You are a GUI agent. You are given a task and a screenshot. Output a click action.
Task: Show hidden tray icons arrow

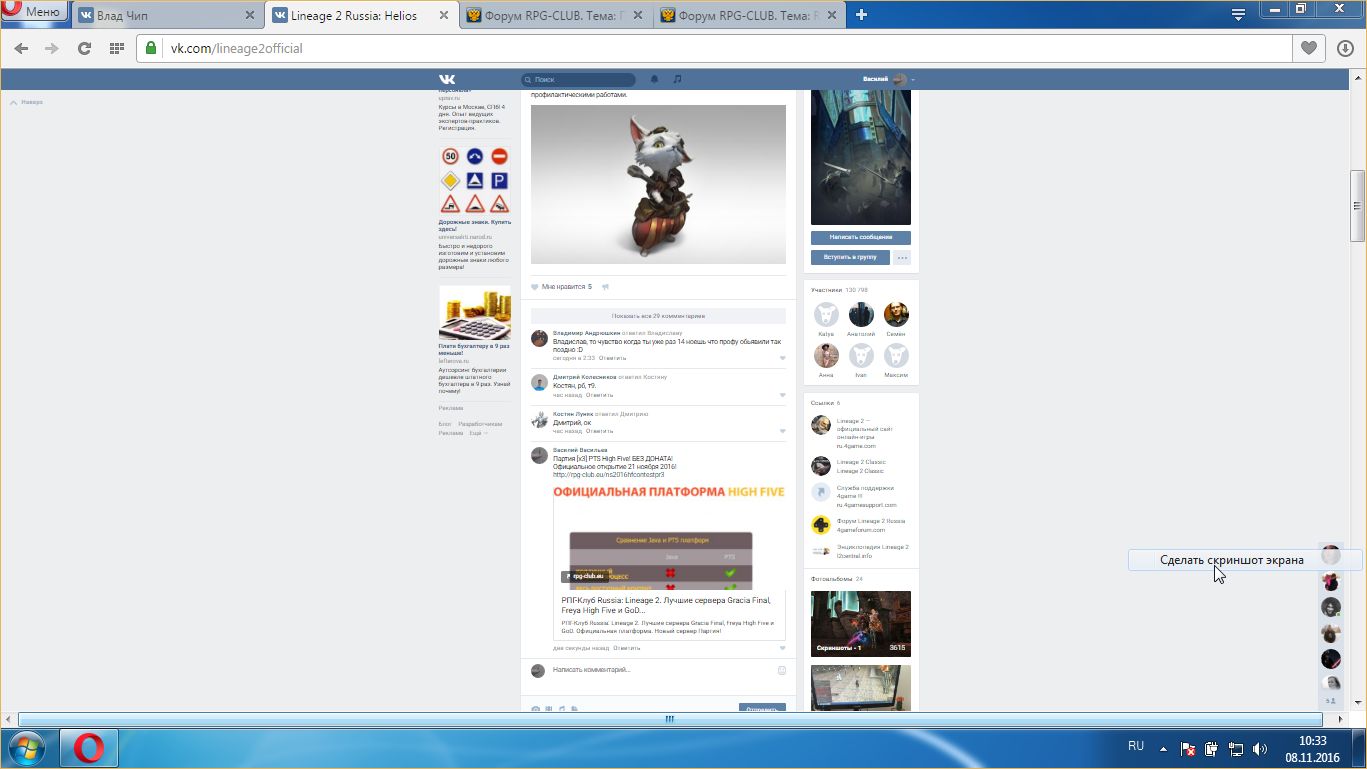(x=1163, y=748)
